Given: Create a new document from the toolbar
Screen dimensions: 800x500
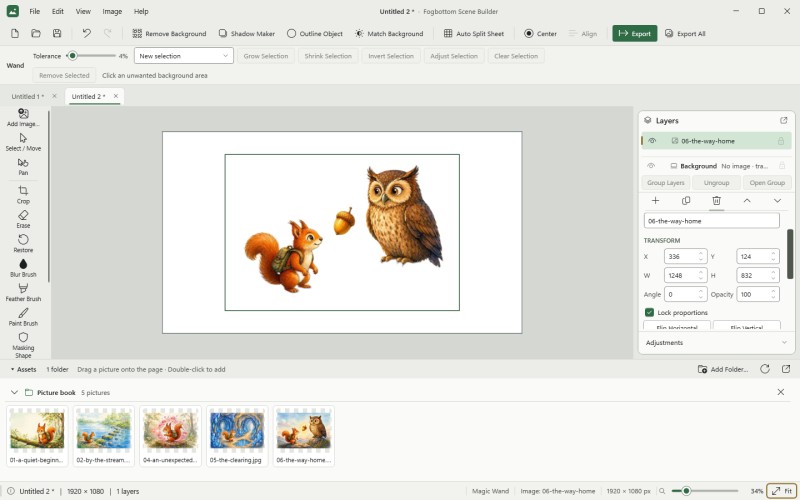Looking at the screenshot, I should coord(15,34).
